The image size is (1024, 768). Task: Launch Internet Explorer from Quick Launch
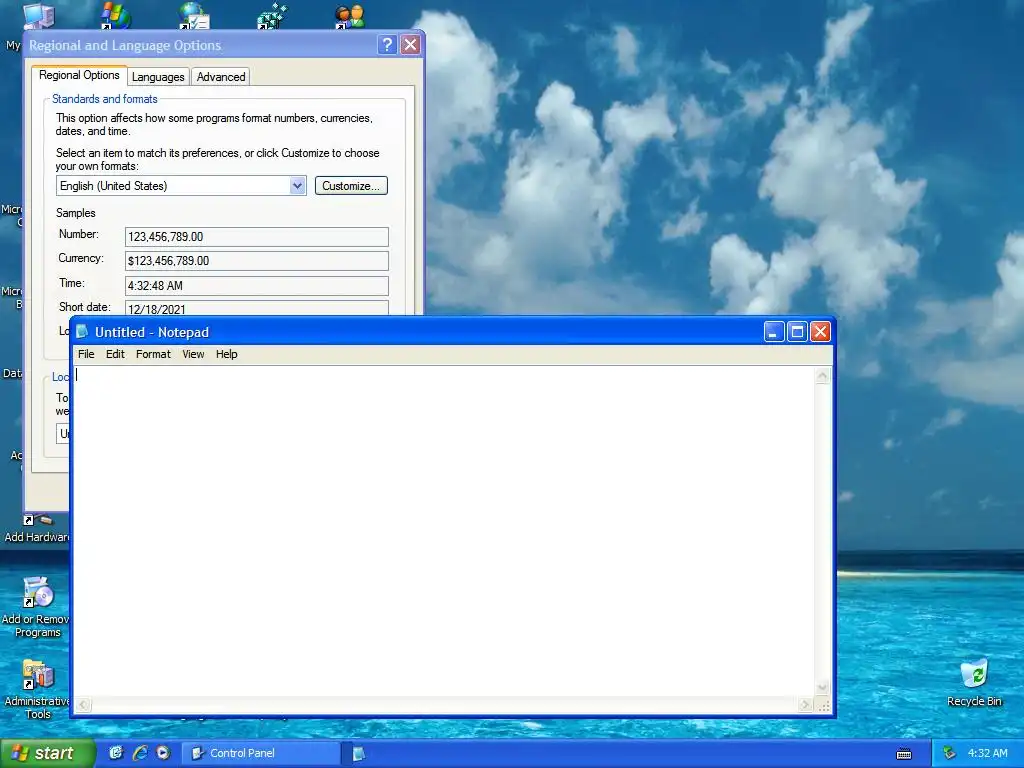pyautogui.click(x=139, y=753)
